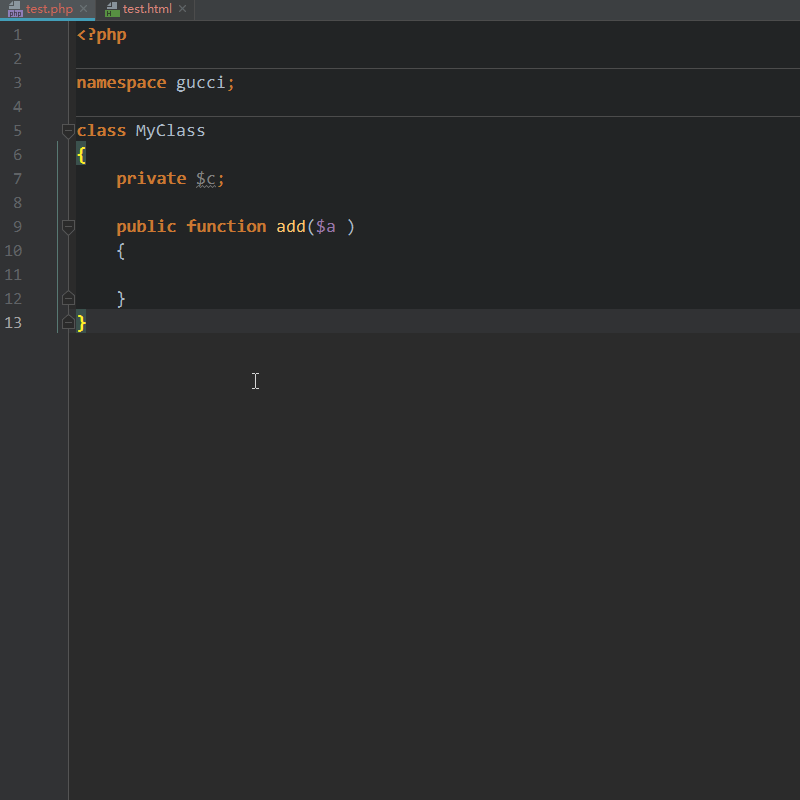The image size is (800, 800).
Task: Click the <?php opening tag
Action: tap(102, 35)
